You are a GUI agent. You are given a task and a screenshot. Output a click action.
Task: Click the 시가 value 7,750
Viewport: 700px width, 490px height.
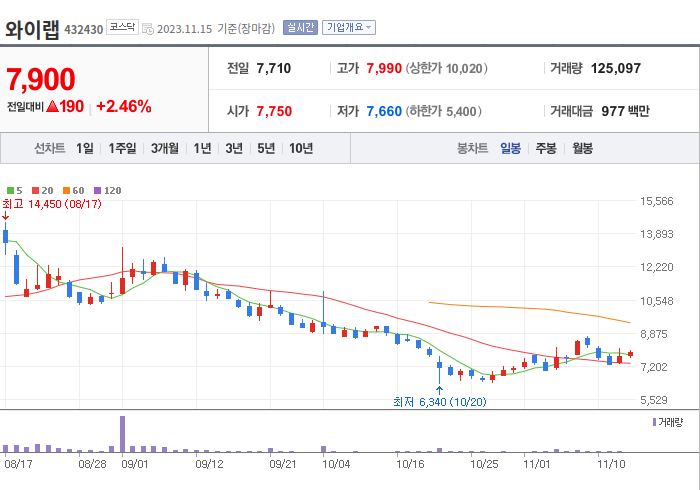pos(274,111)
